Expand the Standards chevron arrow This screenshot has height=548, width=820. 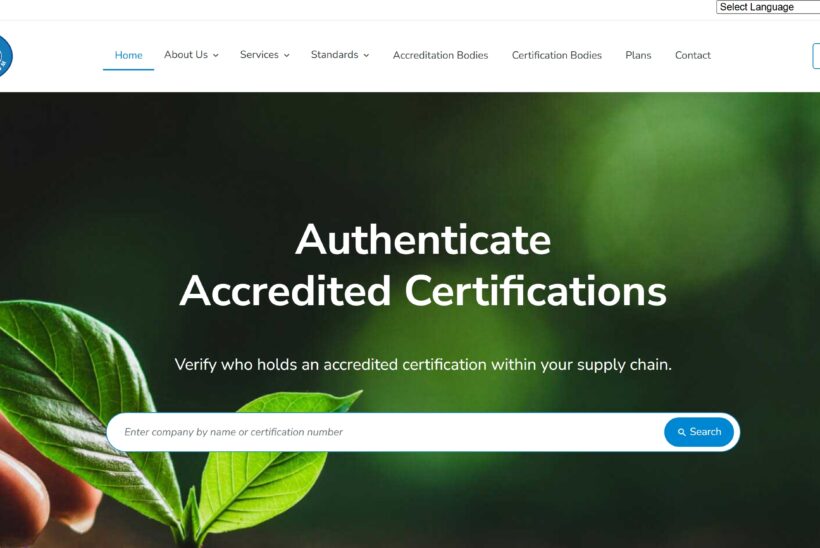tap(366, 55)
